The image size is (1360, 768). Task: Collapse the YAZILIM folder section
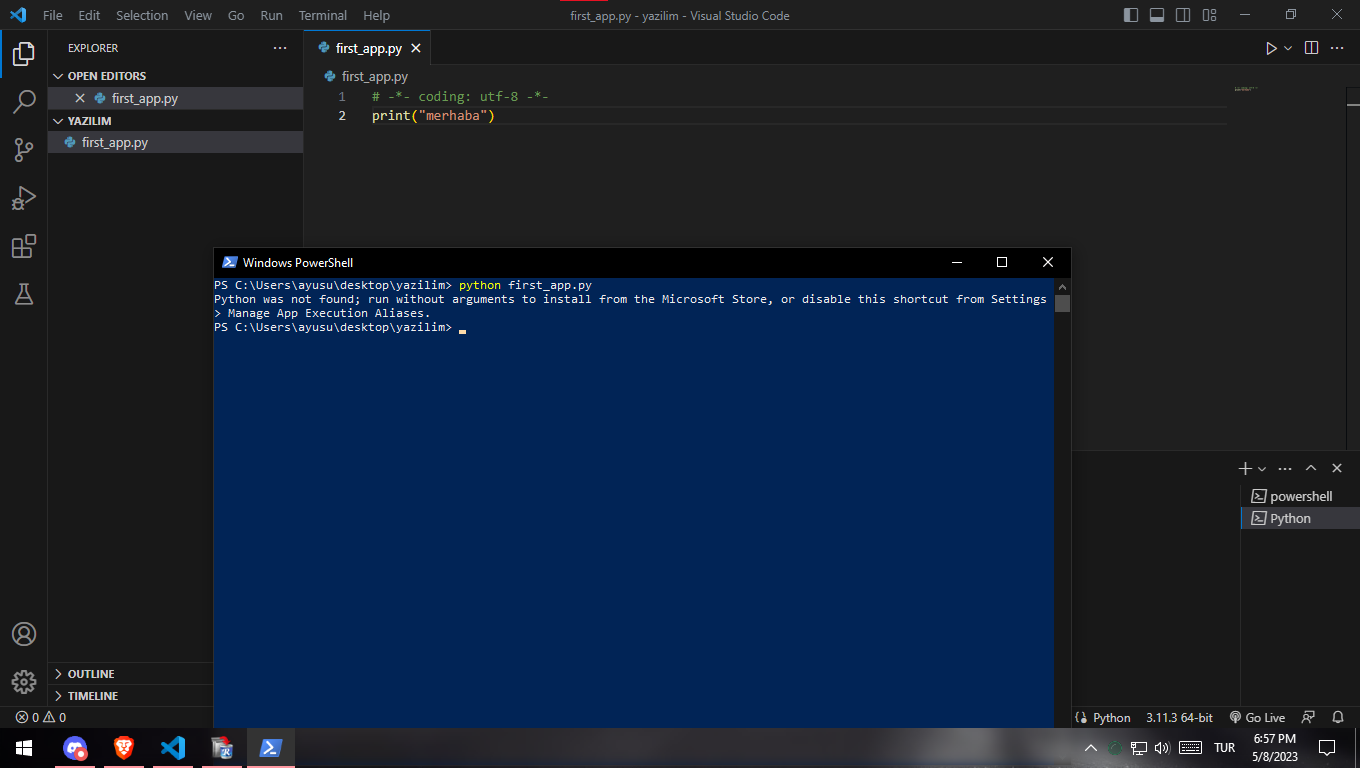pos(175,121)
